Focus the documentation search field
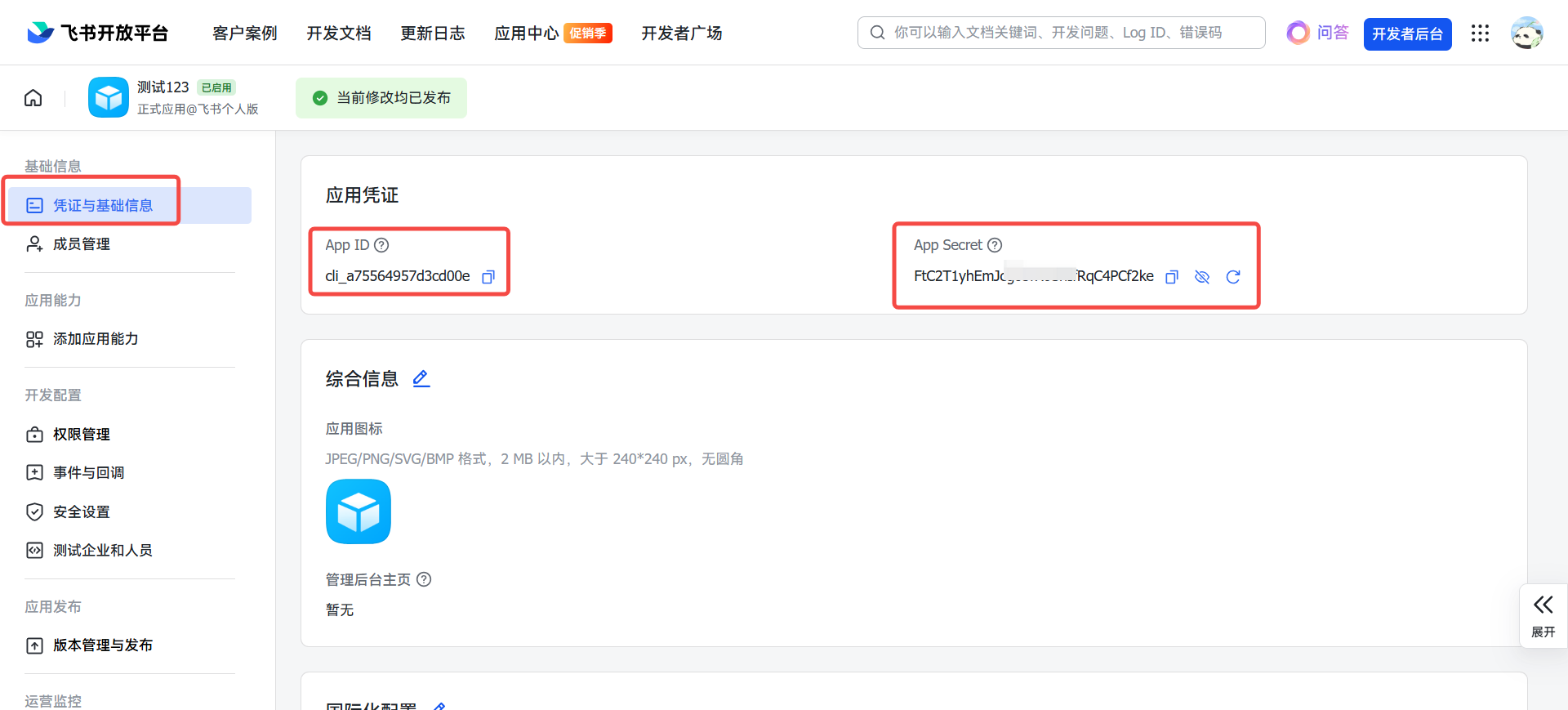The height and width of the screenshot is (710, 1568). (x=1061, y=33)
